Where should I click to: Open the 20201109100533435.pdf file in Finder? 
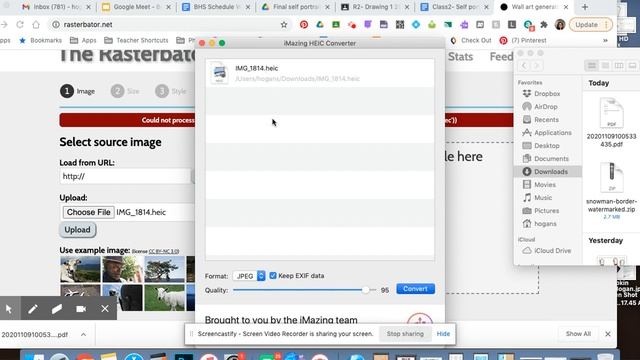(x=611, y=123)
